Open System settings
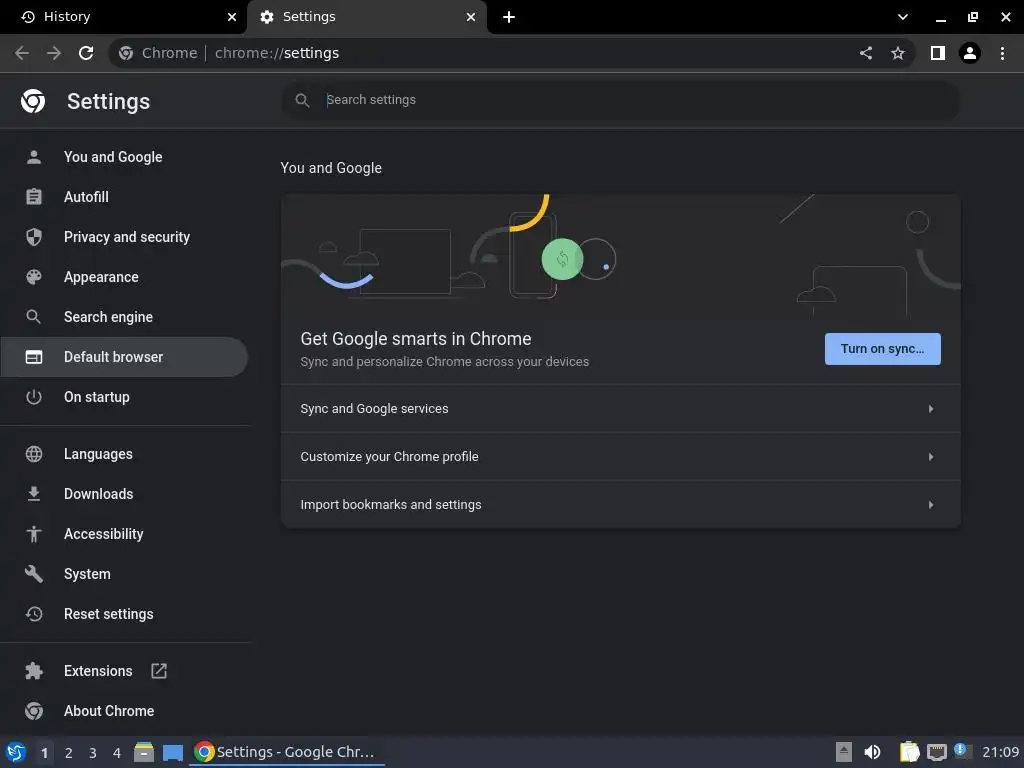Screen dimensions: 1024x768 [x=124, y=573]
